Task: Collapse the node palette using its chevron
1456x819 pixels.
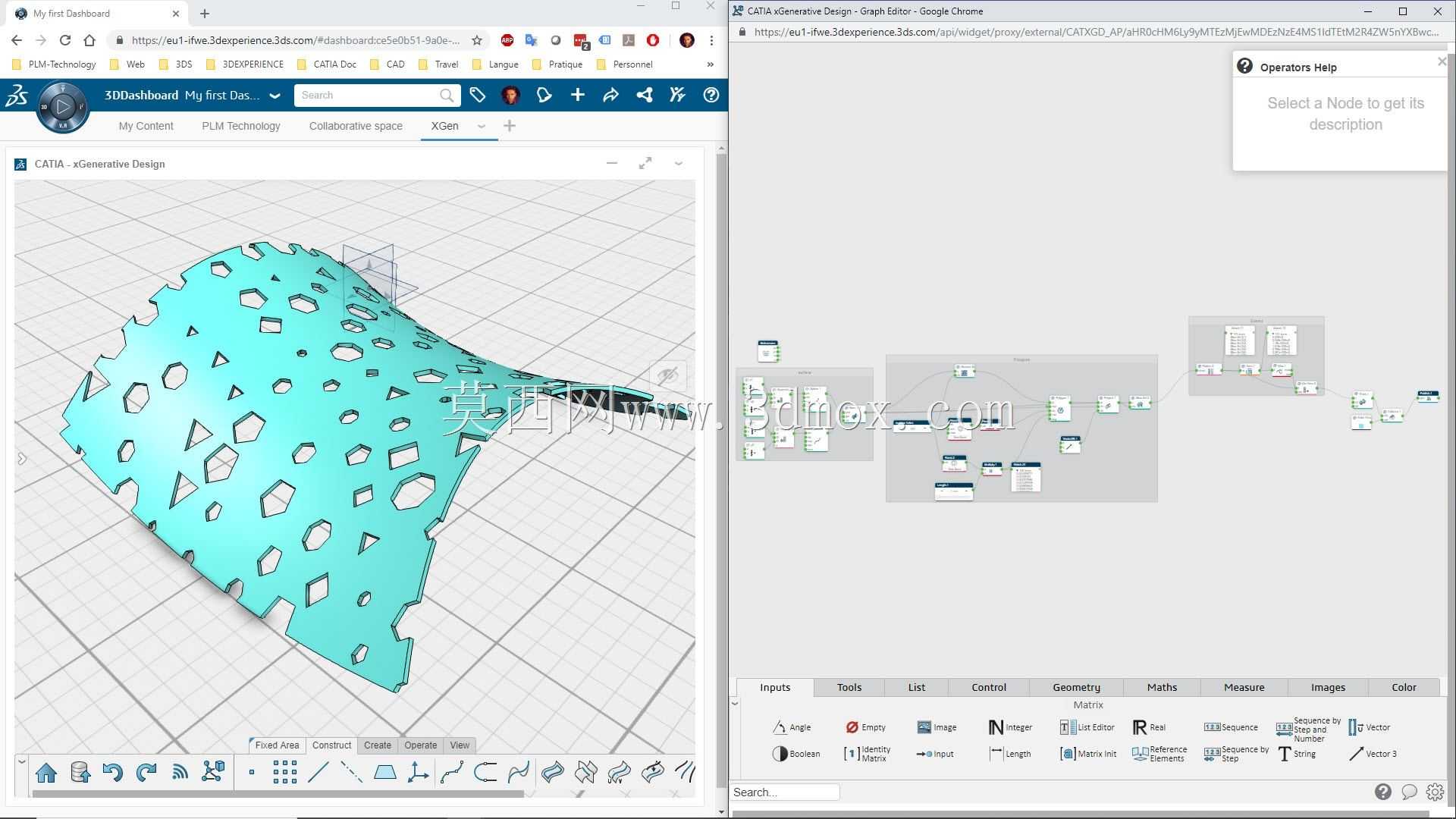Action: (735, 704)
